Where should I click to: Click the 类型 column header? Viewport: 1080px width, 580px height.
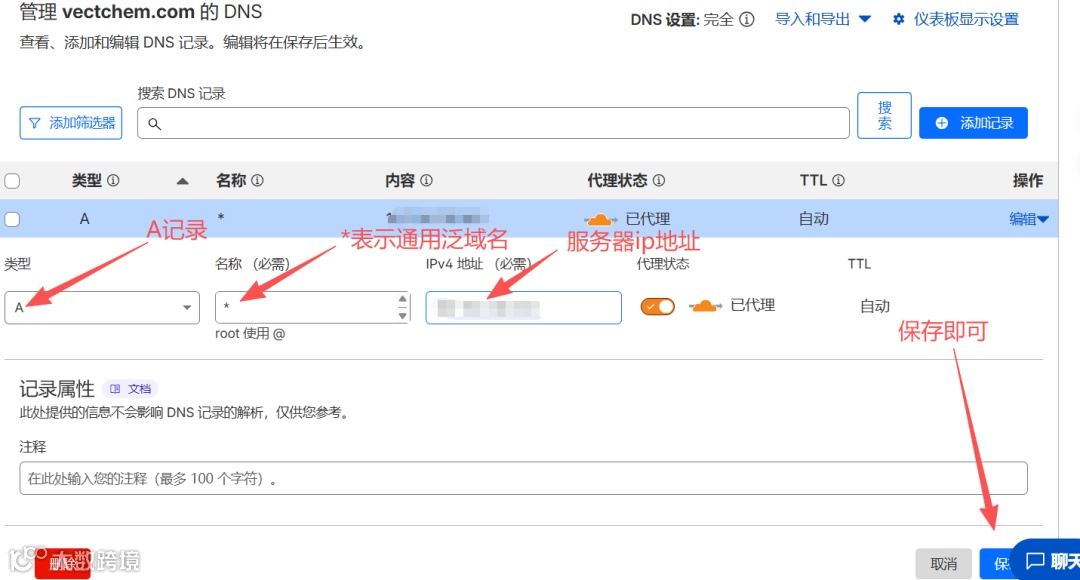(87, 180)
